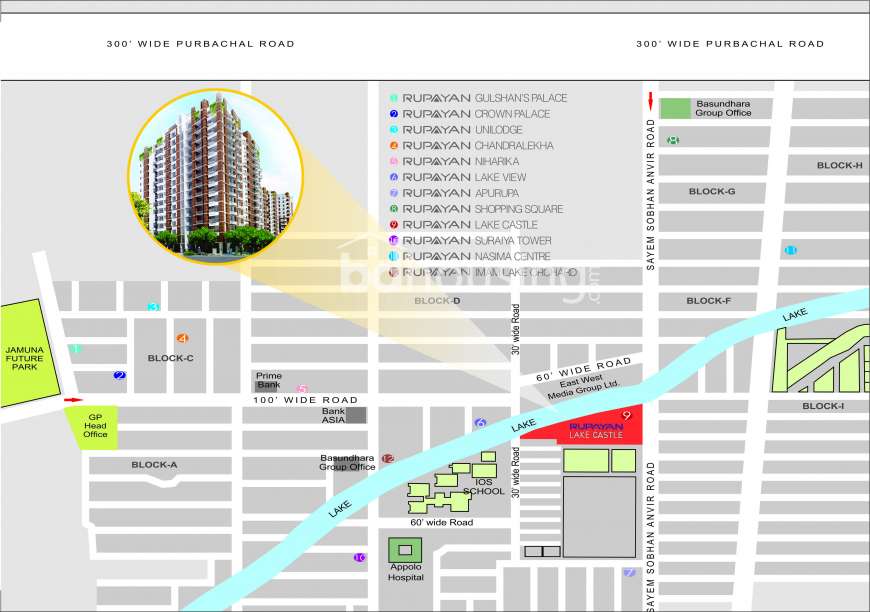Click the BLOCK-G label
The height and width of the screenshot is (612, 870).
click(x=712, y=191)
